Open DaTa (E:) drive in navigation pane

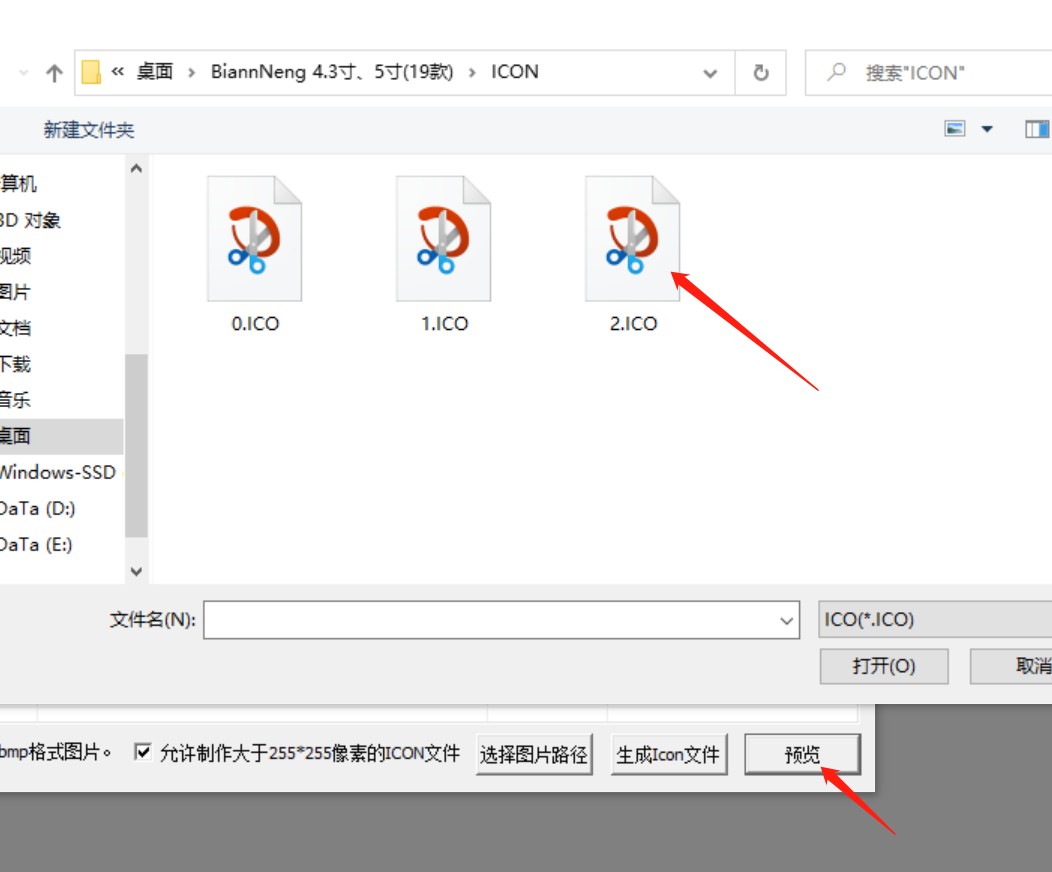click(x=36, y=544)
